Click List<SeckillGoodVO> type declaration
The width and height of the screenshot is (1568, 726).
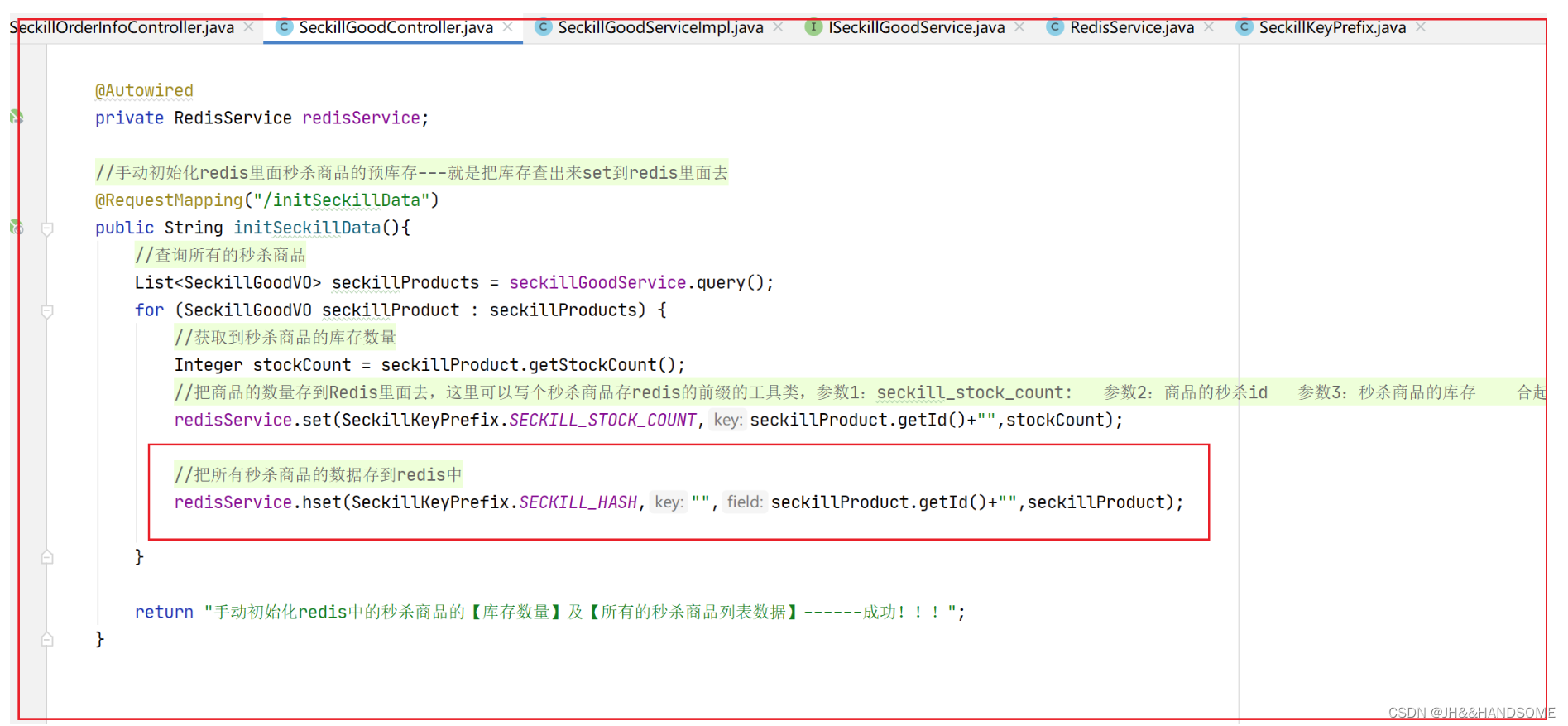228,283
